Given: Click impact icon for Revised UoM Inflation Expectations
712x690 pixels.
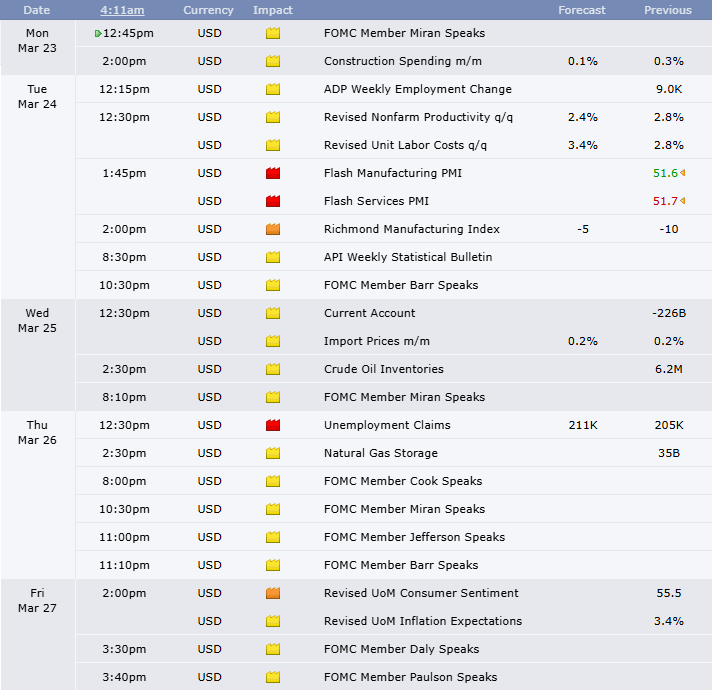Looking at the screenshot, I should click(273, 621).
